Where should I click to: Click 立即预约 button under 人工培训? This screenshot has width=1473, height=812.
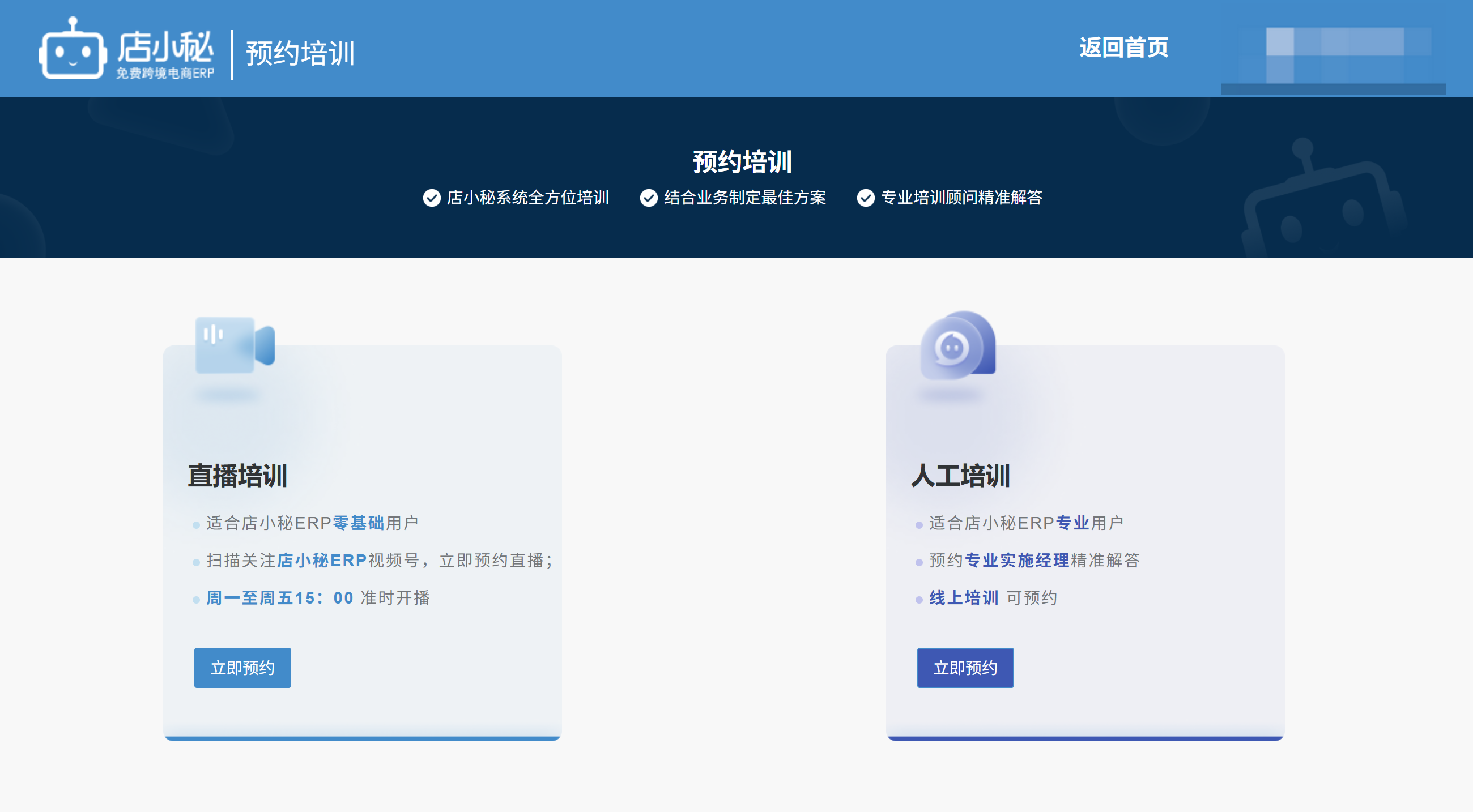point(965,668)
